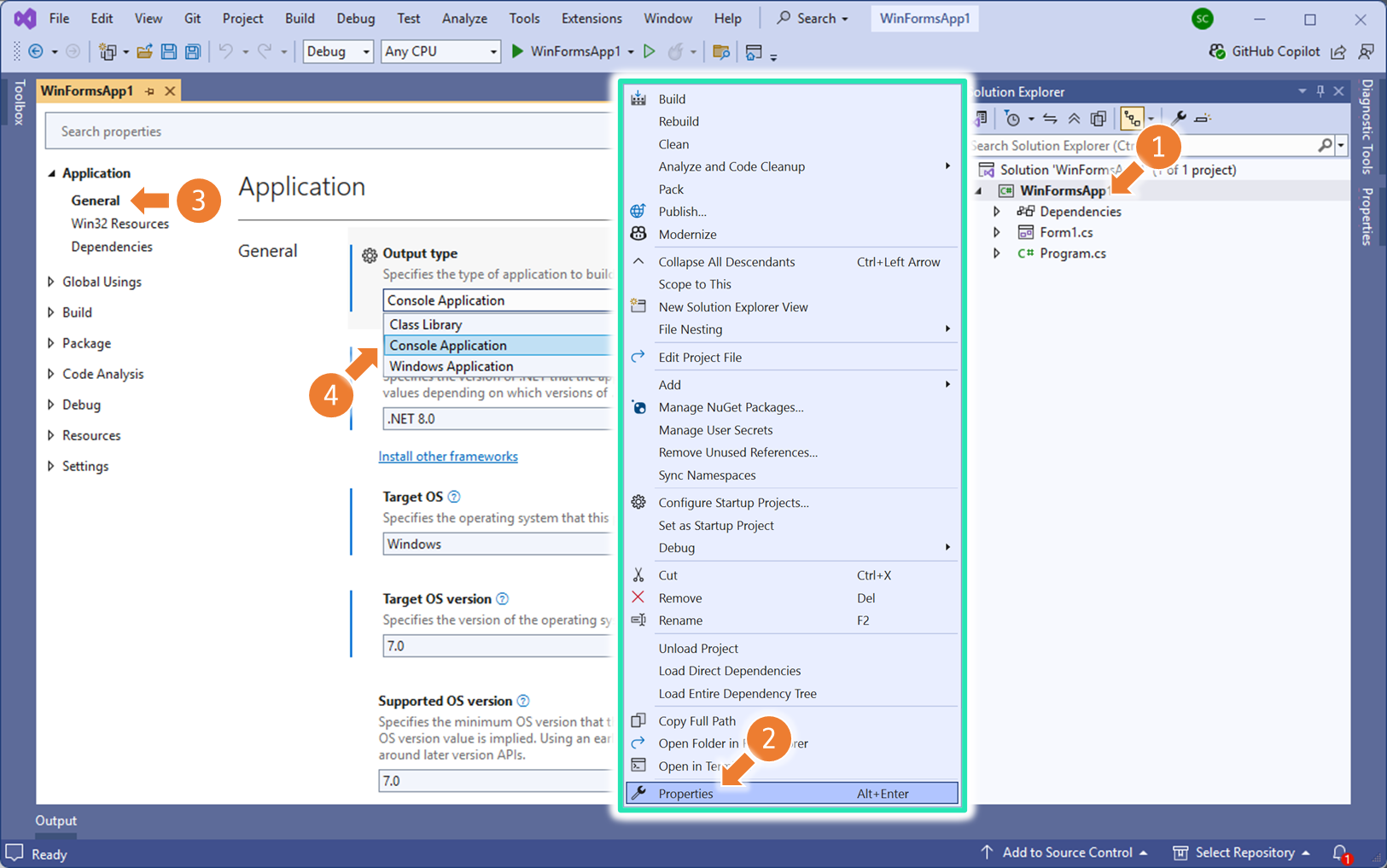
Task: Collapse the Application section
Action: tap(51, 173)
